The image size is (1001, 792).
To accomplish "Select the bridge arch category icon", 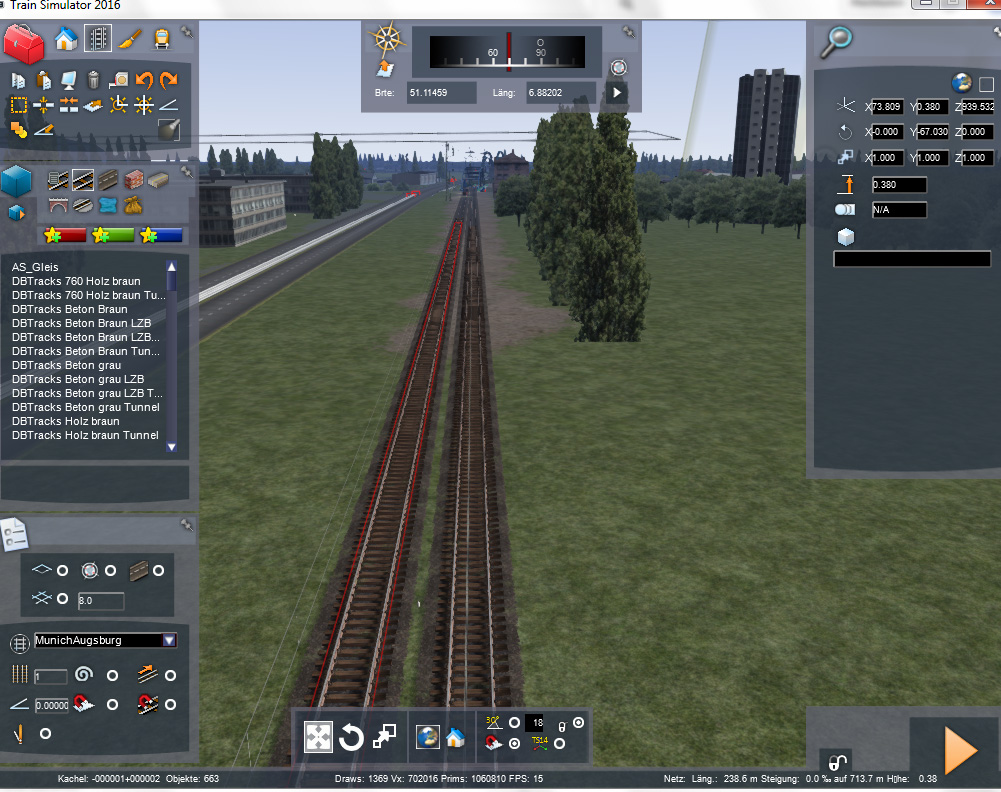I will [58, 205].
